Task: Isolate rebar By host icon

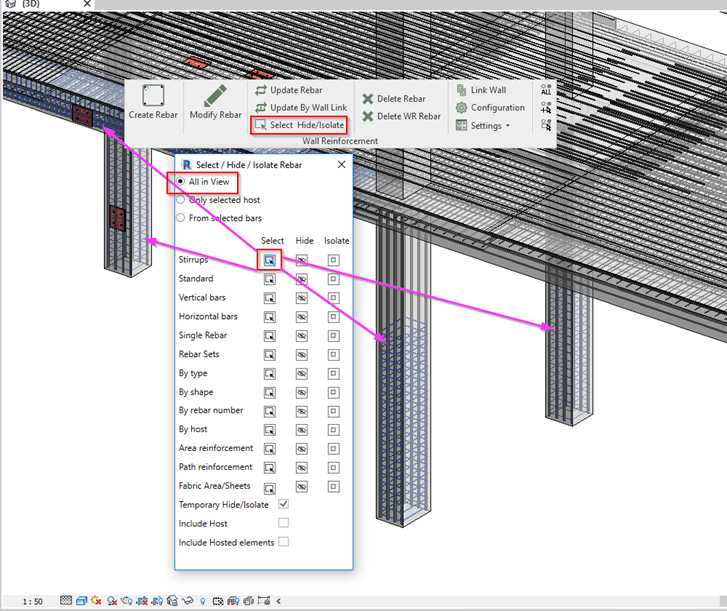Action: coord(334,430)
